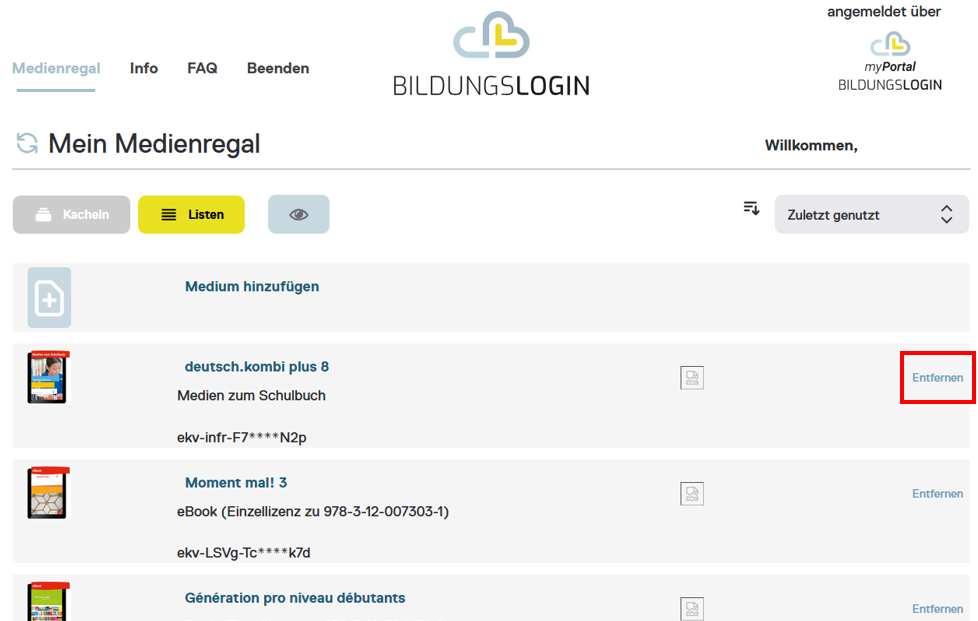Click the myPortal BILDUNGSLOGIN logo
This screenshot has height=621, width=978.
click(890, 62)
